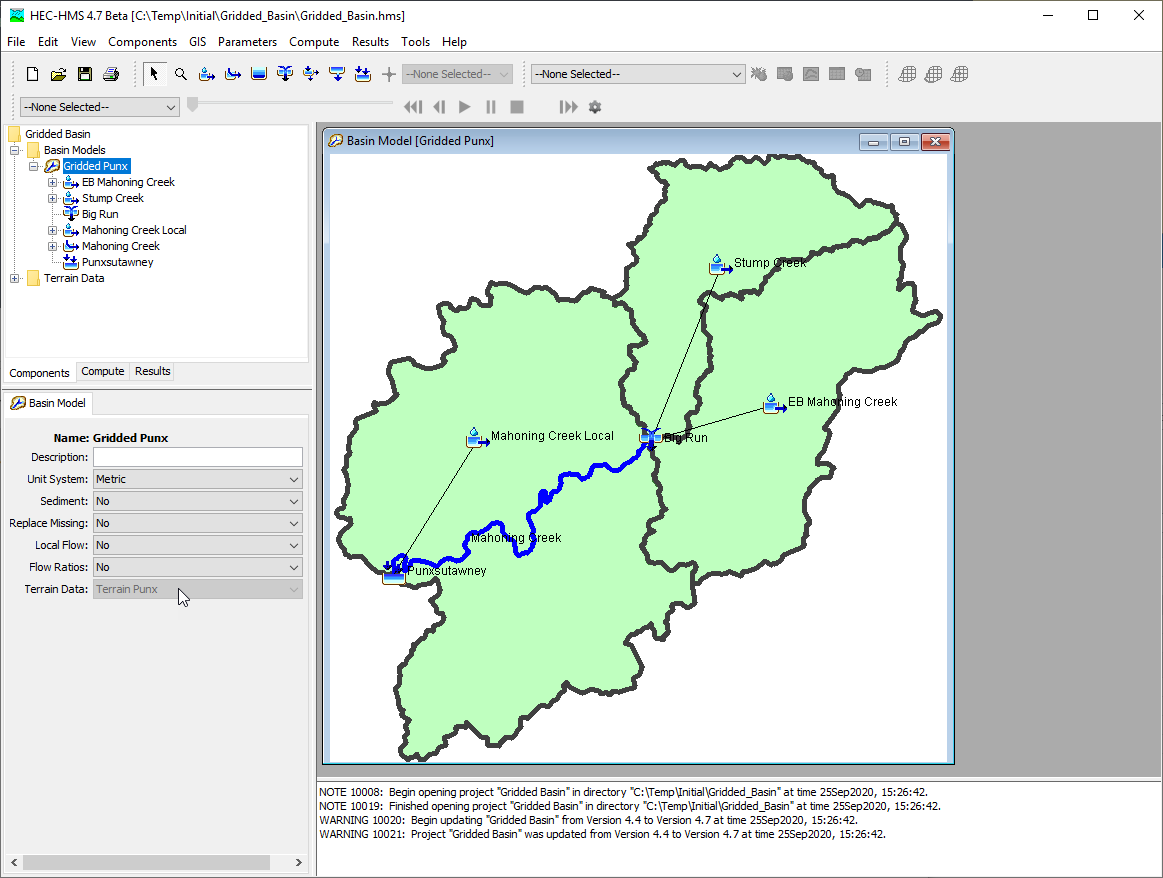Switch to the Results tab
This screenshot has width=1163, height=878.
pyautogui.click(x=153, y=372)
